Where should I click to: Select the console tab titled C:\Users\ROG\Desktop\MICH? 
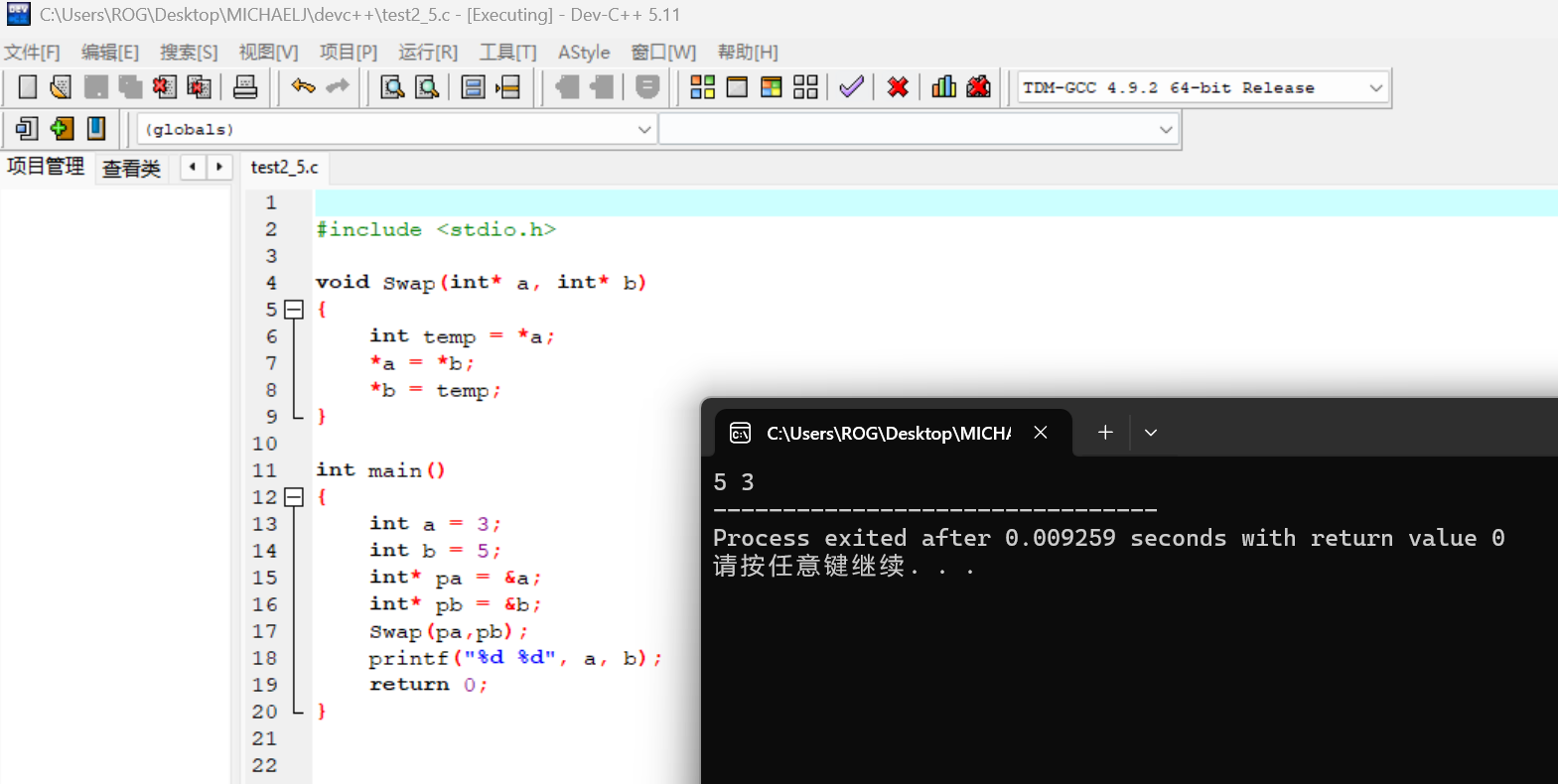[889, 433]
